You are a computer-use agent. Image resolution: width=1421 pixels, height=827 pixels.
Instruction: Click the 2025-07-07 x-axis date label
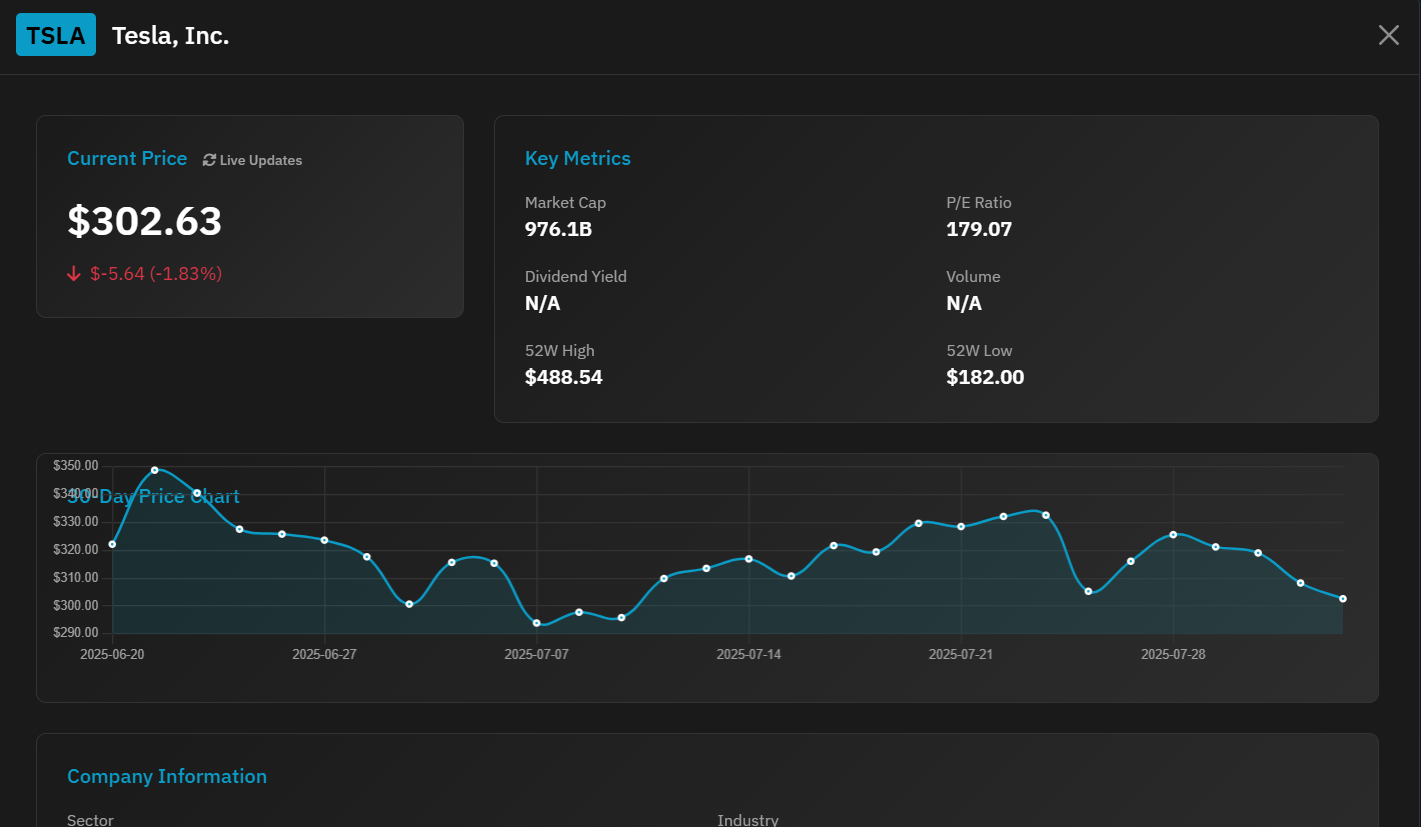537,654
